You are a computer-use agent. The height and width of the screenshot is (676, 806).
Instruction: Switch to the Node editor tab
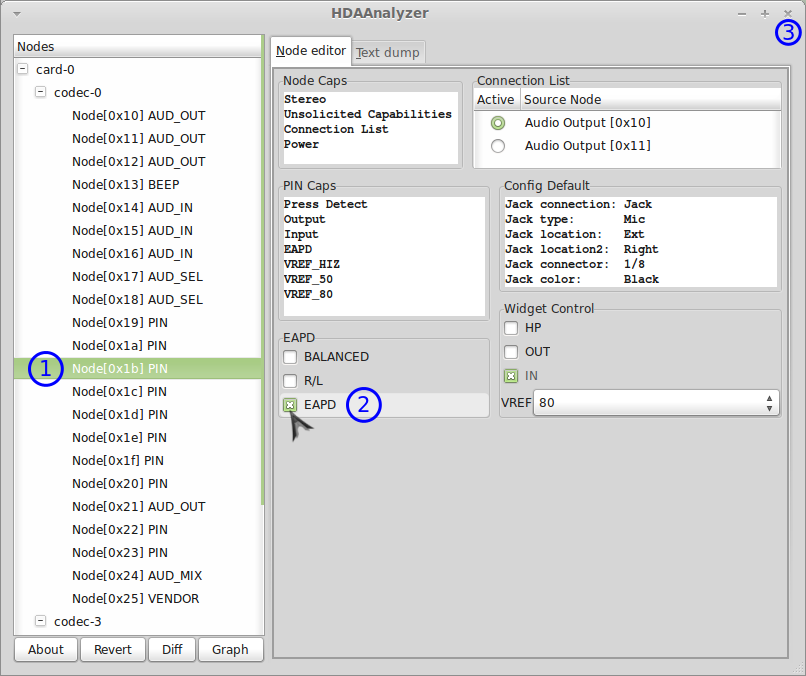tap(311, 51)
